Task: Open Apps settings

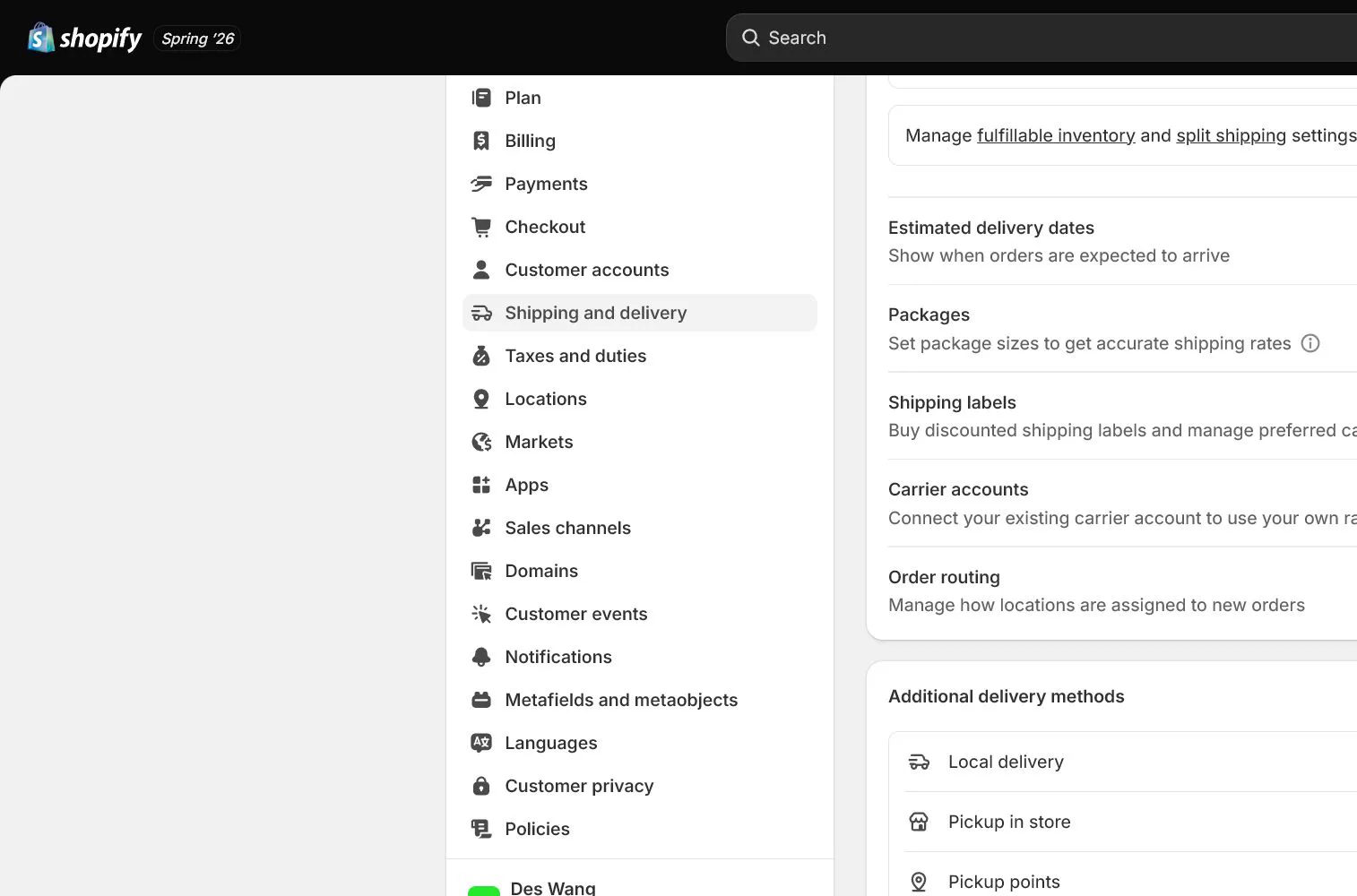Action: pyautogui.click(x=640, y=485)
